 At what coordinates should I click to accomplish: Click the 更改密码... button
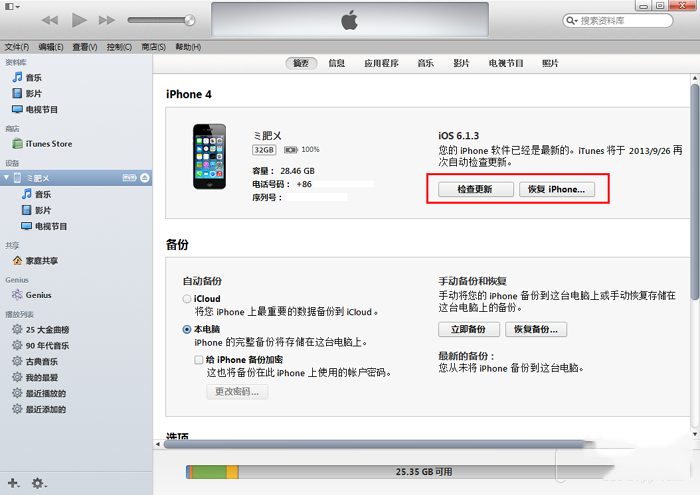(x=237, y=391)
